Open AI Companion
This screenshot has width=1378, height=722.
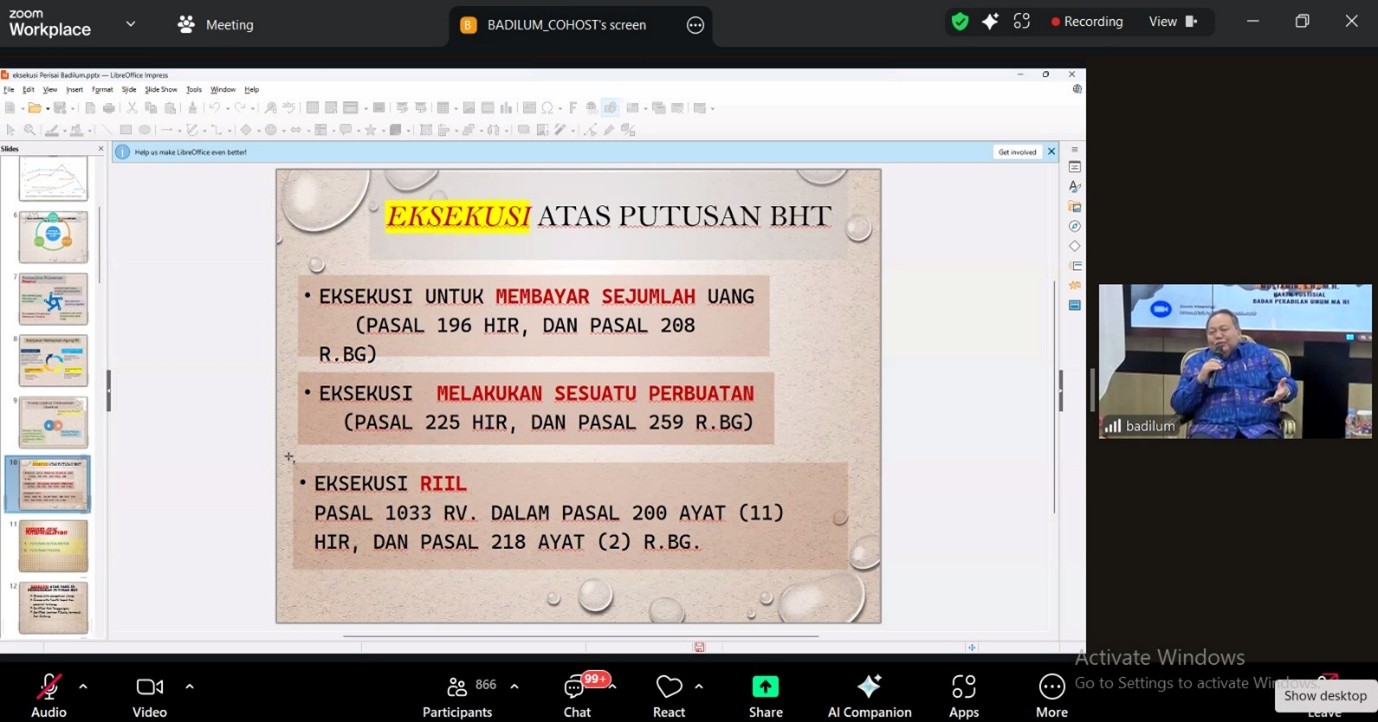869,695
